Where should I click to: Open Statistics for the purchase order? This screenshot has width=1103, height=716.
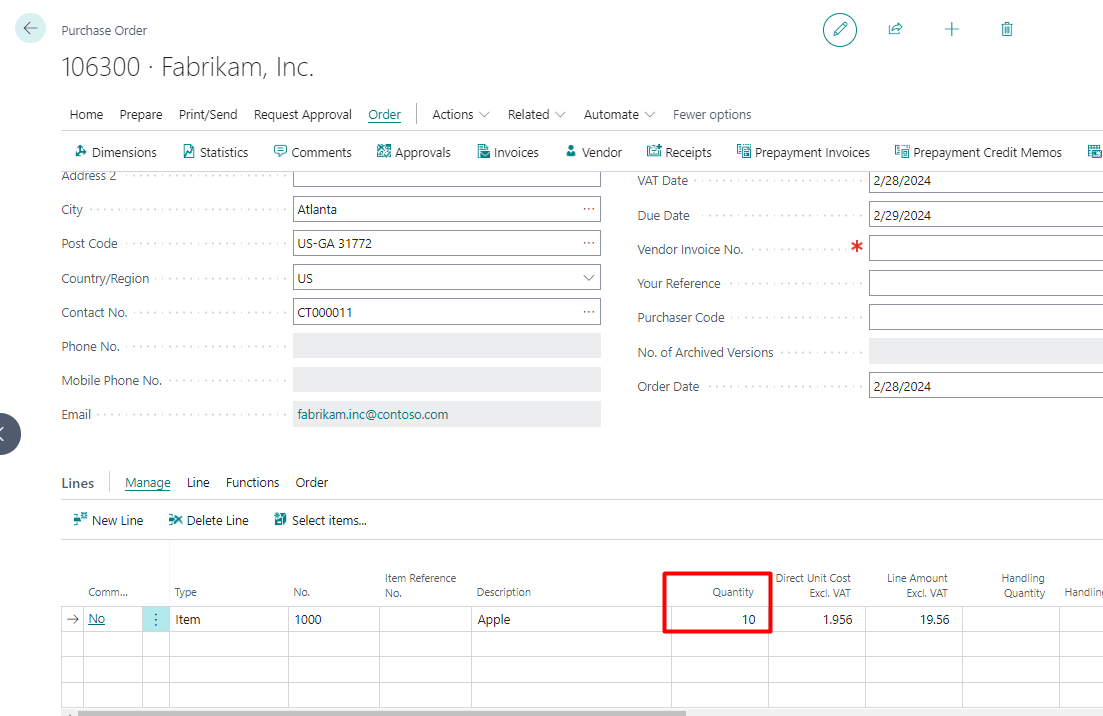[215, 152]
